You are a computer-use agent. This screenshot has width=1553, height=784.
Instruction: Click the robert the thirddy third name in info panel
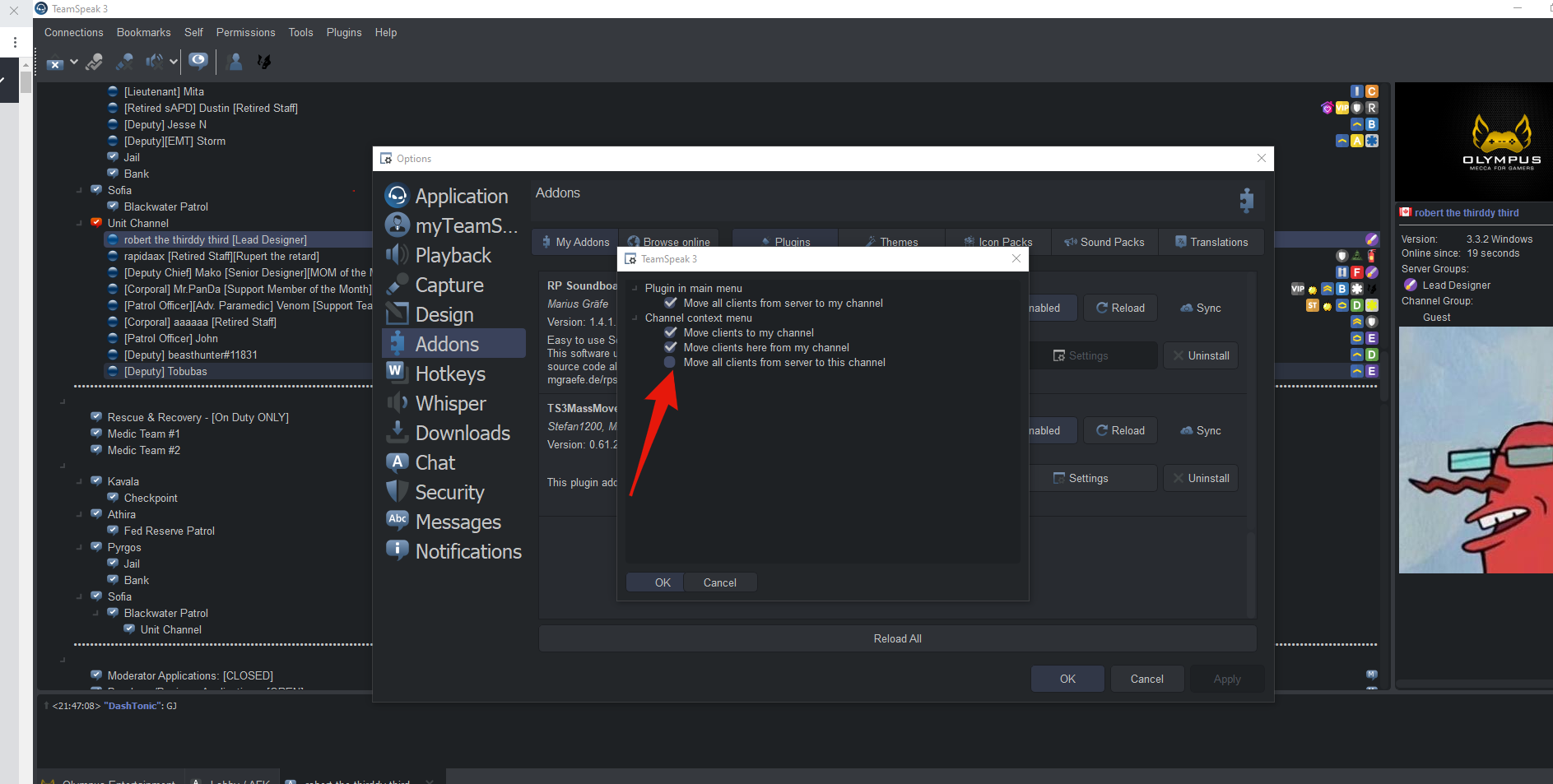click(1467, 213)
